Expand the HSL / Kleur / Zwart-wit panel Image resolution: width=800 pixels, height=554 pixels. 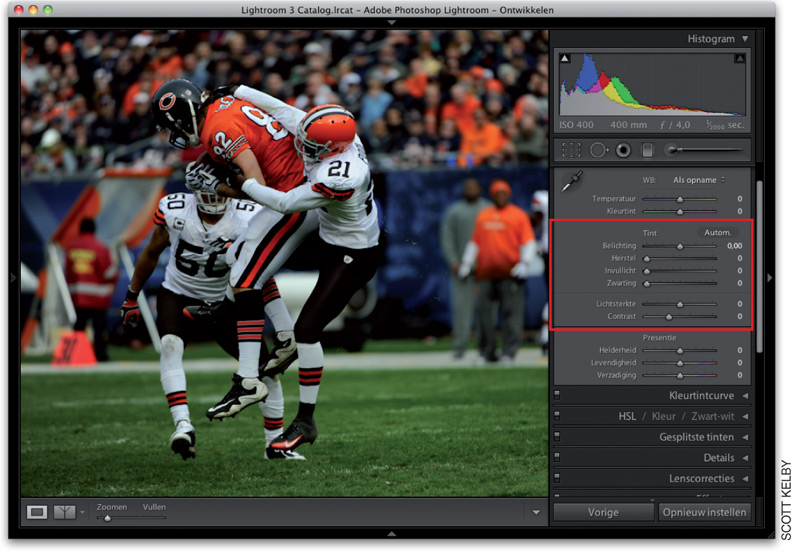(x=745, y=416)
